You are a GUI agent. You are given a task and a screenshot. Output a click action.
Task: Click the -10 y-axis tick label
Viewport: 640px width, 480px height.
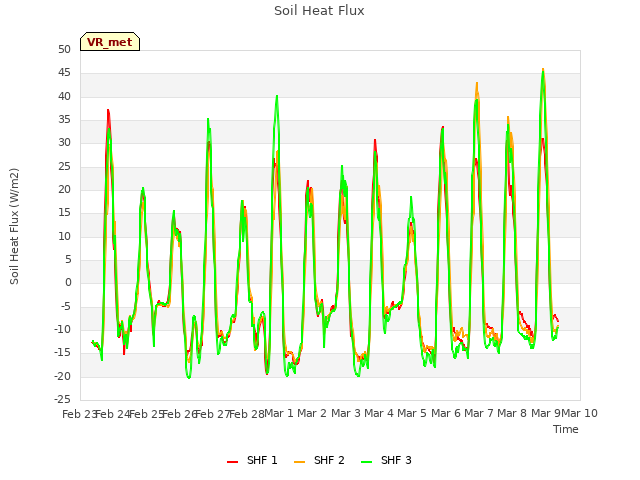point(62,329)
